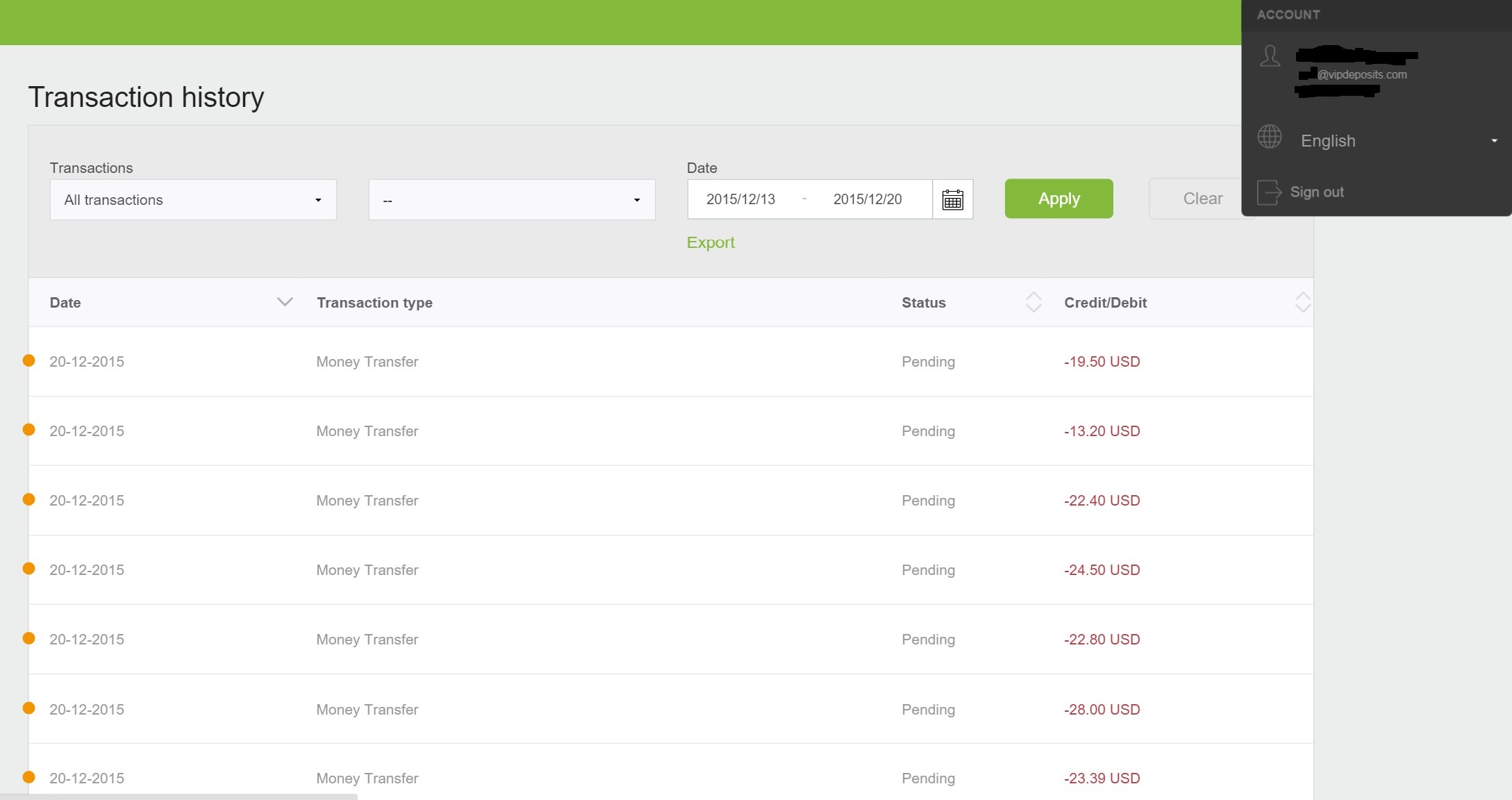Click the user profile icon in Account panel

1270,56
